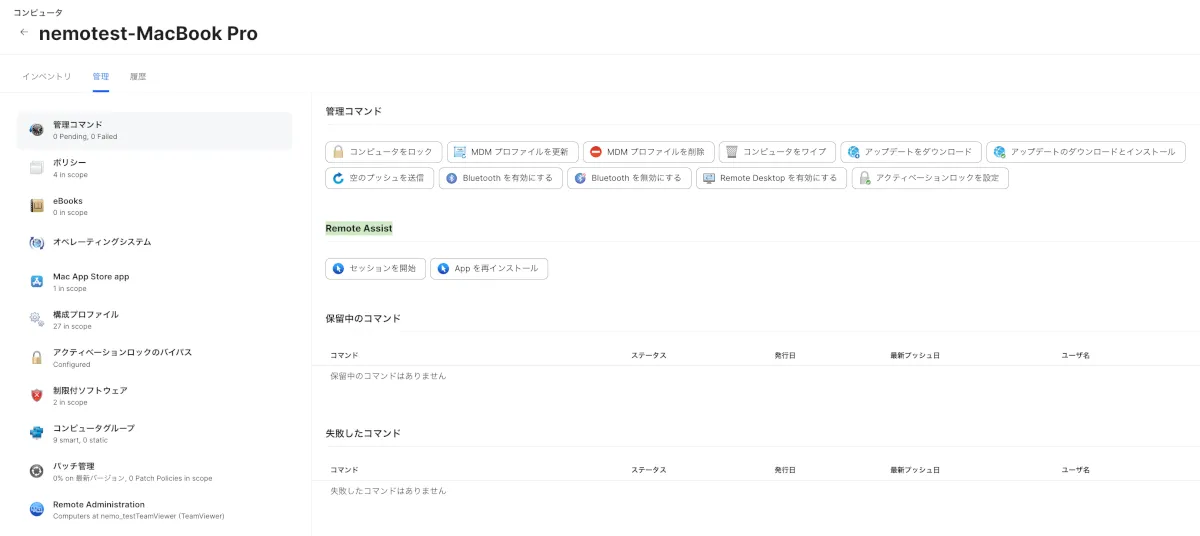Image resolution: width=1200 pixels, height=536 pixels.
Task: Click 最新プッシュ日 header in 保留中のコマンド table
Action: coord(915,355)
